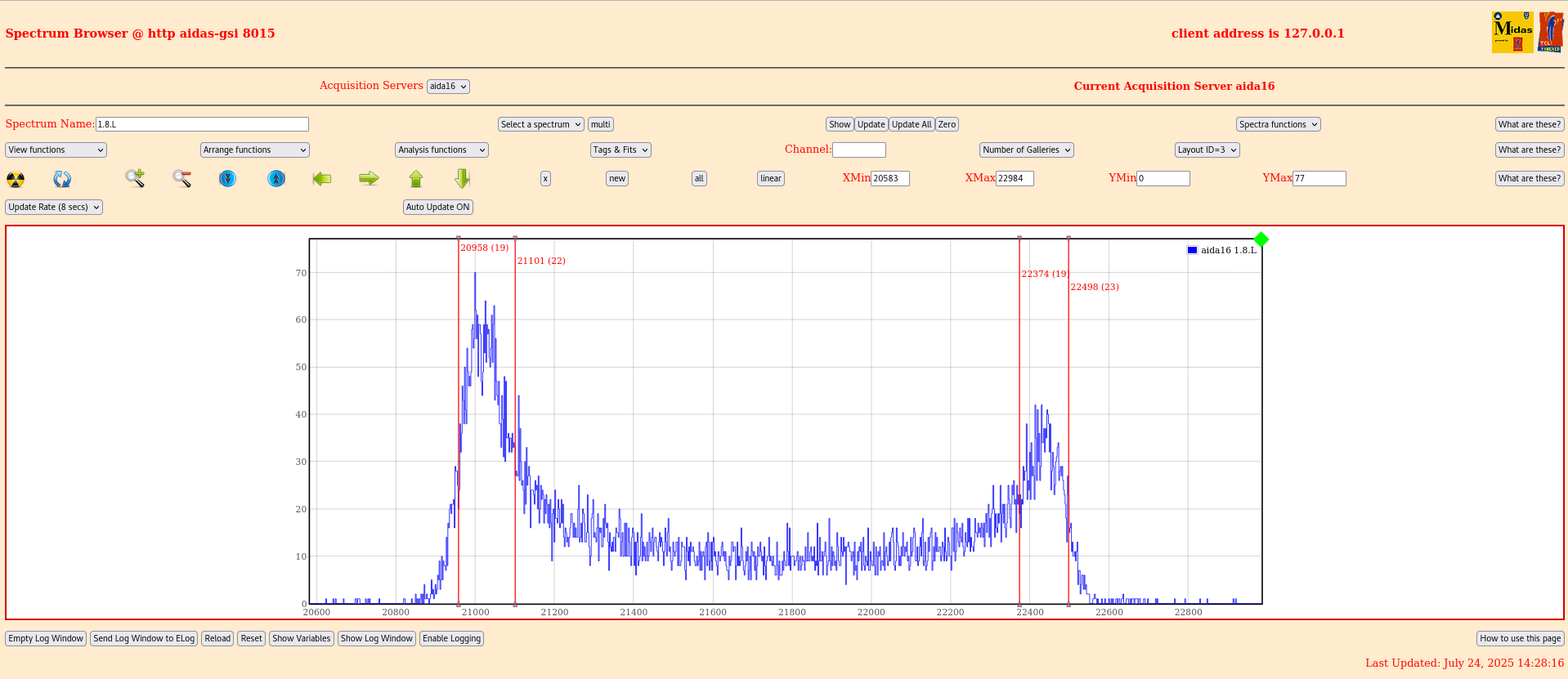Click the green diamond marker on the plot
The height and width of the screenshot is (679, 1568).
[x=1261, y=239]
